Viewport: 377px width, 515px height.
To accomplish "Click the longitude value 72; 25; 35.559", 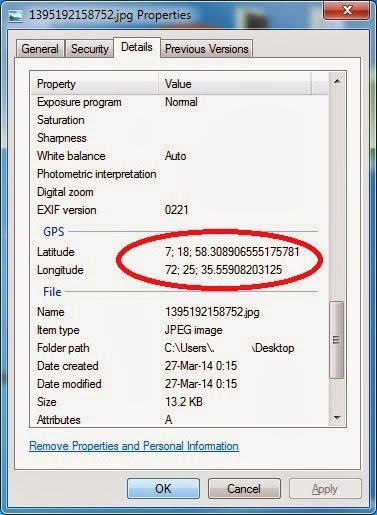I will coord(223,270).
